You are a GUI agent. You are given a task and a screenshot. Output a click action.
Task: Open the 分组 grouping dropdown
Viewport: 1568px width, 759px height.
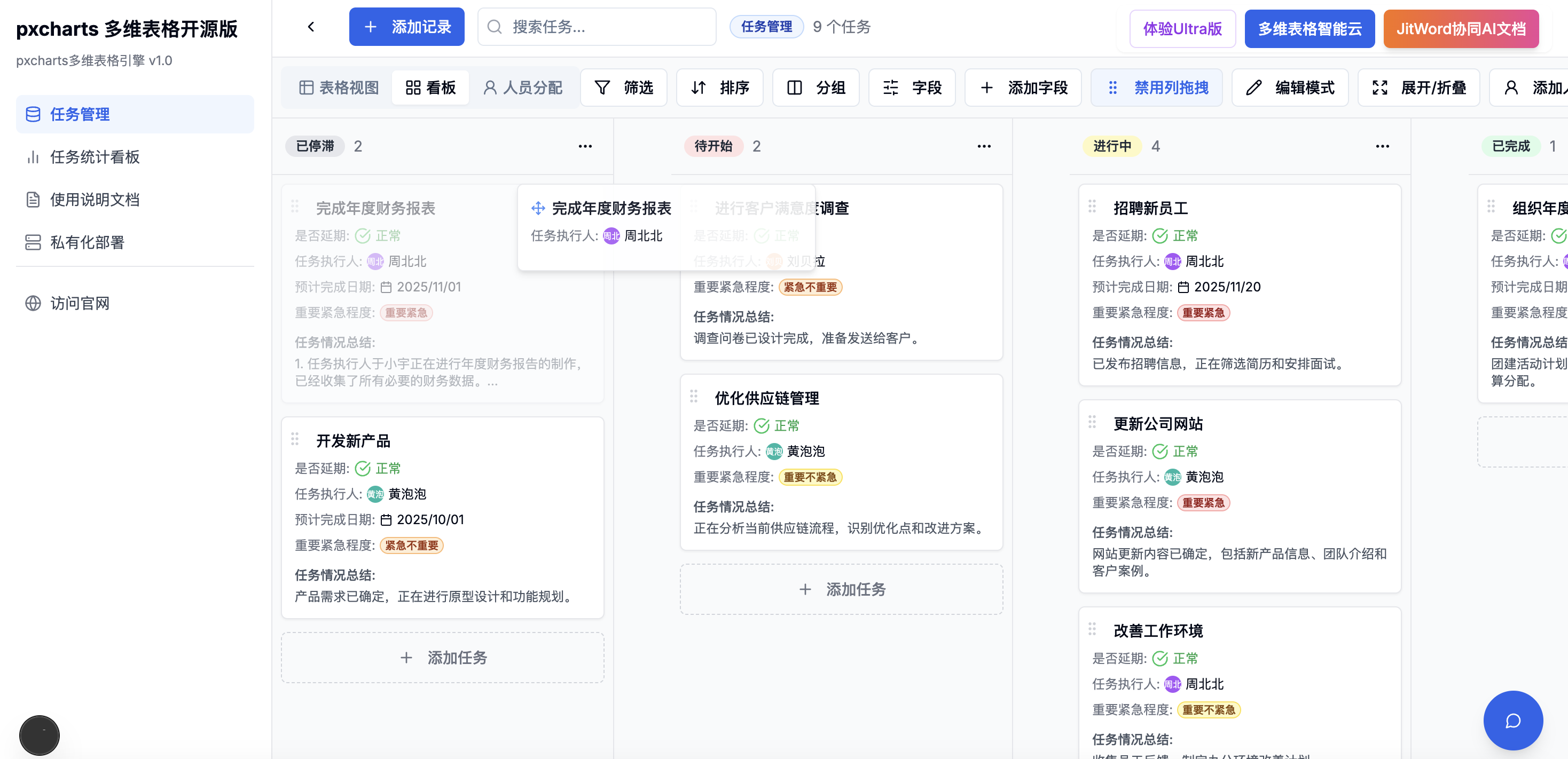point(816,88)
